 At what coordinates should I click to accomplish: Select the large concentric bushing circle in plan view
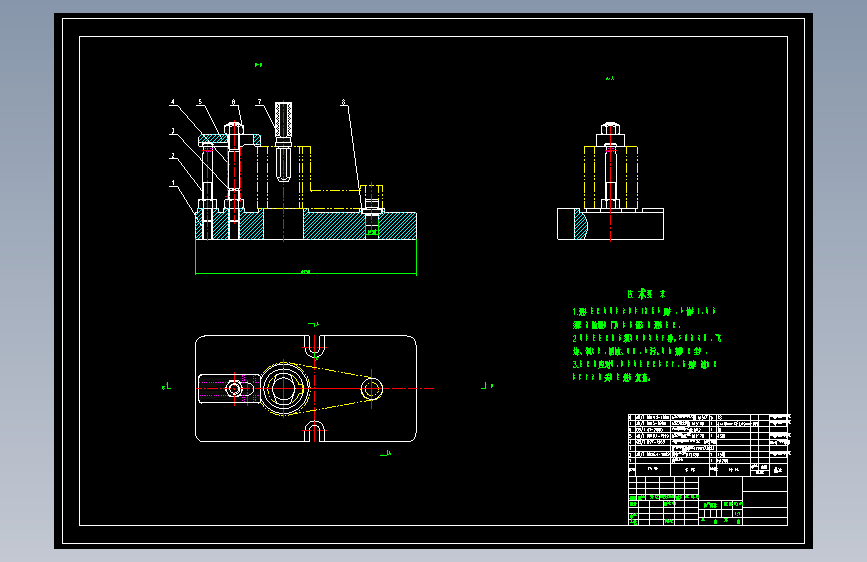284,388
